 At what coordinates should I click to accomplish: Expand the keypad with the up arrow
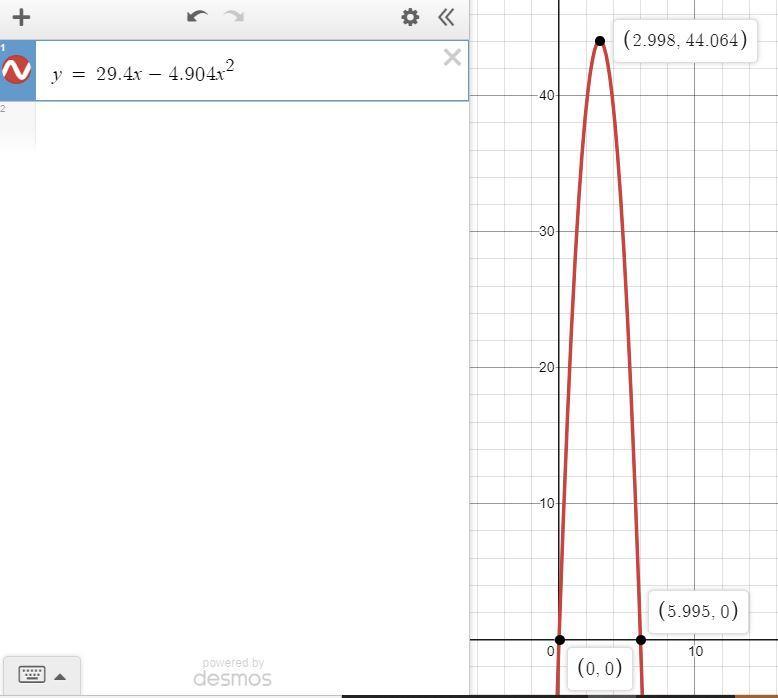pos(60,676)
